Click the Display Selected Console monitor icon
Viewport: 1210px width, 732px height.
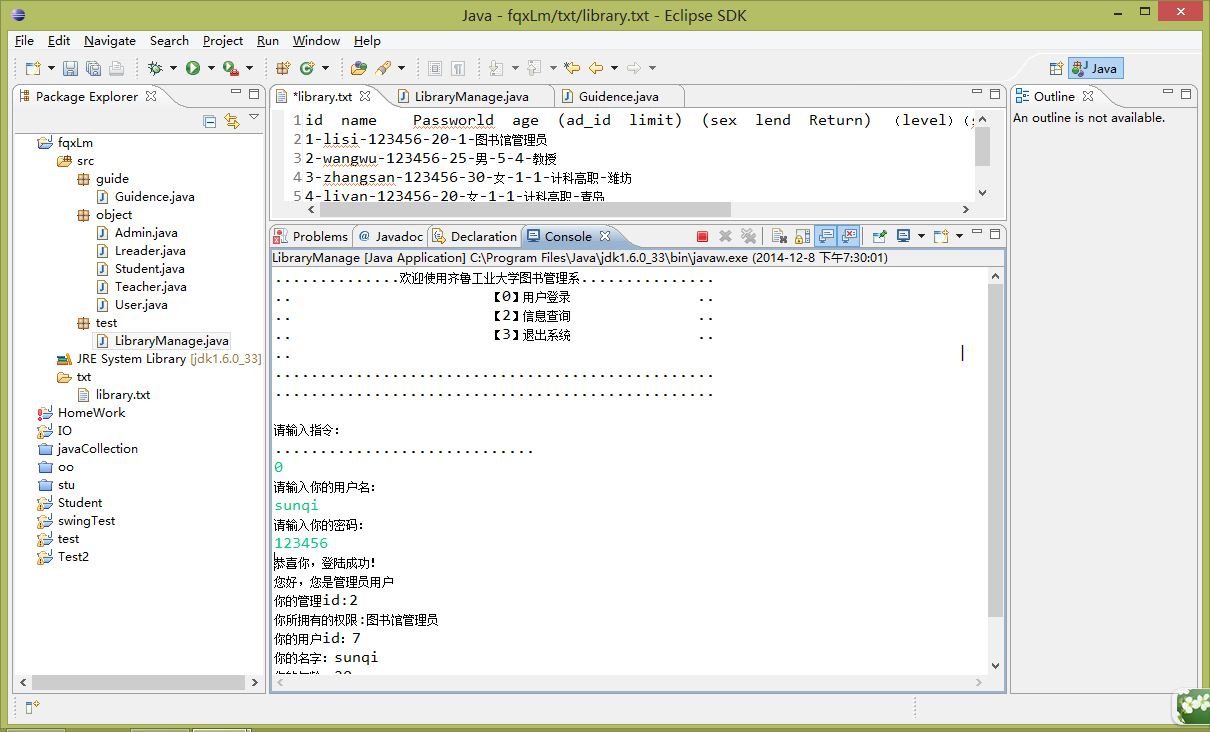[x=903, y=236]
